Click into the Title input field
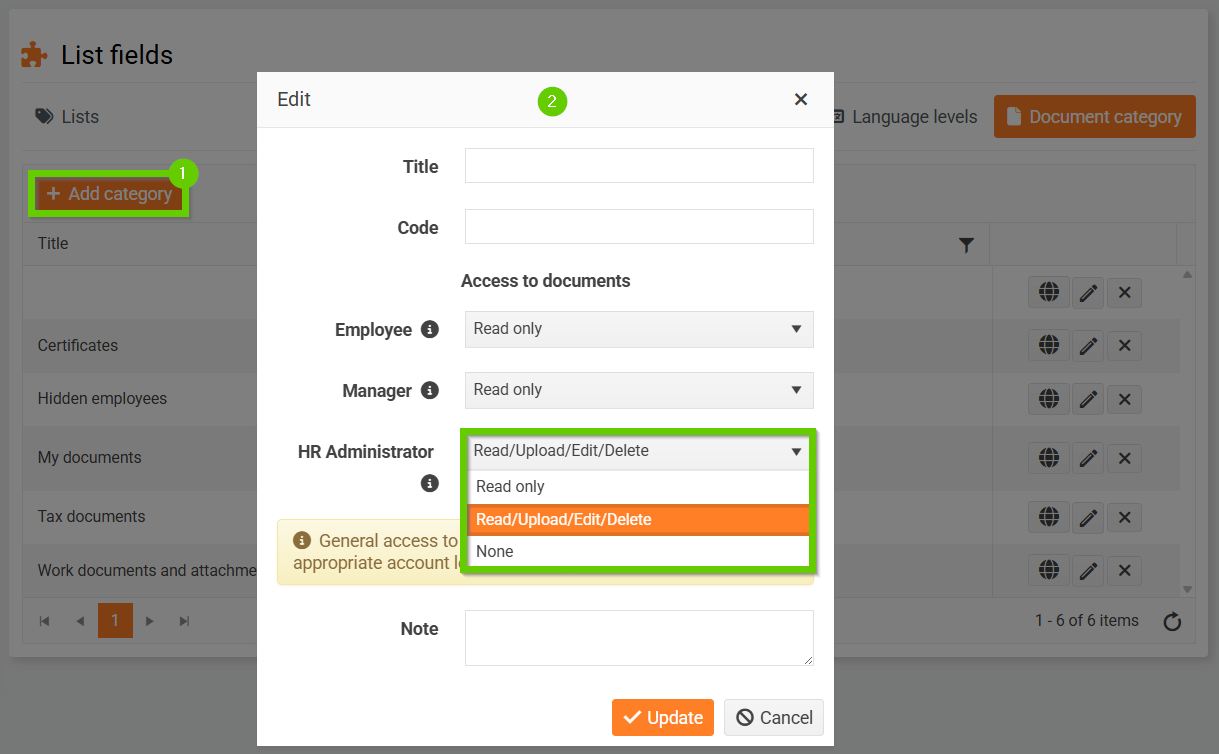This screenshot has width=1219, height=754. [639, 166]
